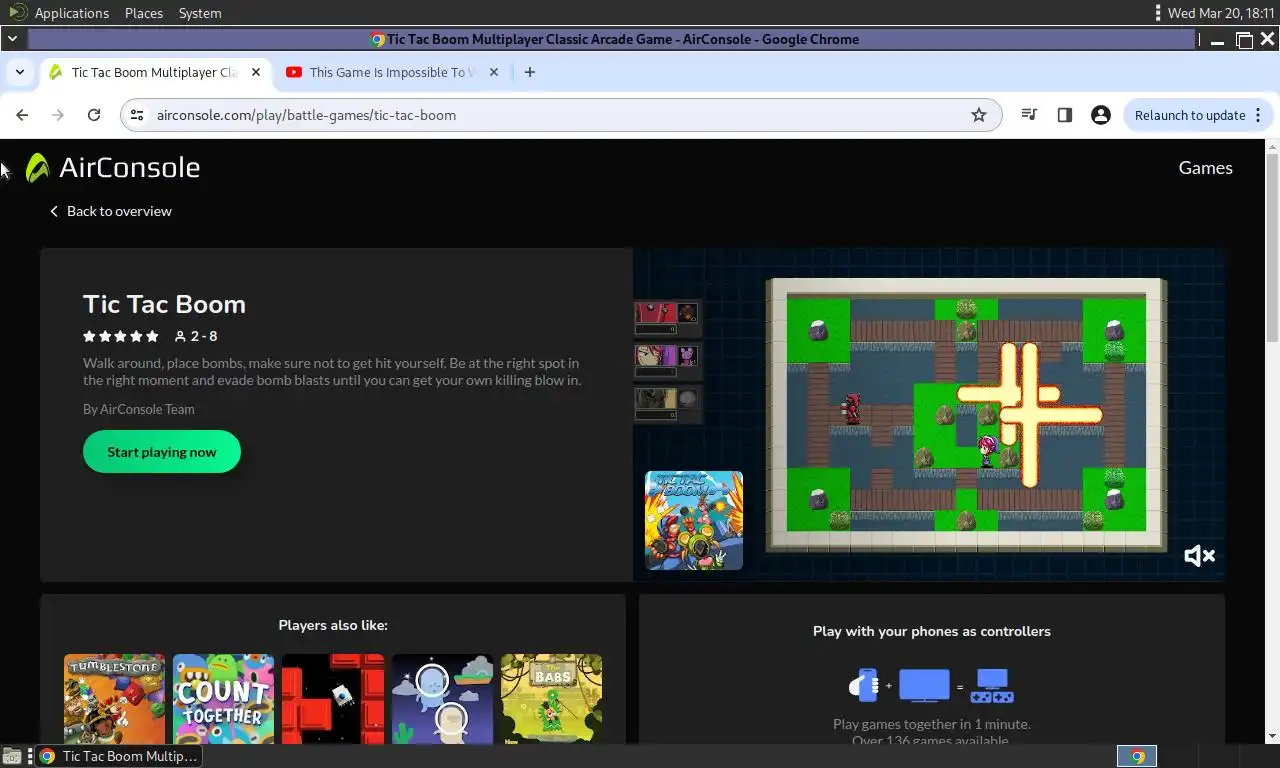
Task: Go Back to overview
Action: 110,211
